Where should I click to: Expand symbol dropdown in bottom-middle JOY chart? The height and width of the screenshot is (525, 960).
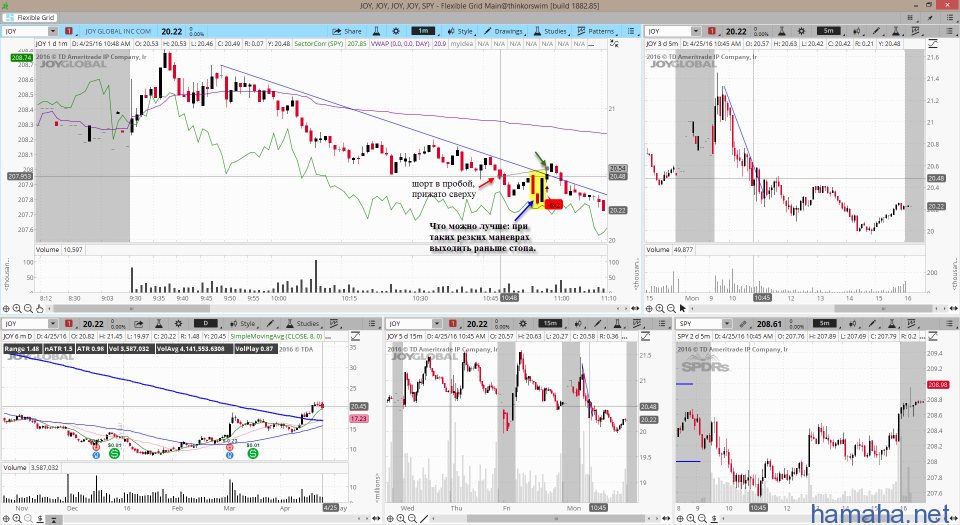coord(437,324)
